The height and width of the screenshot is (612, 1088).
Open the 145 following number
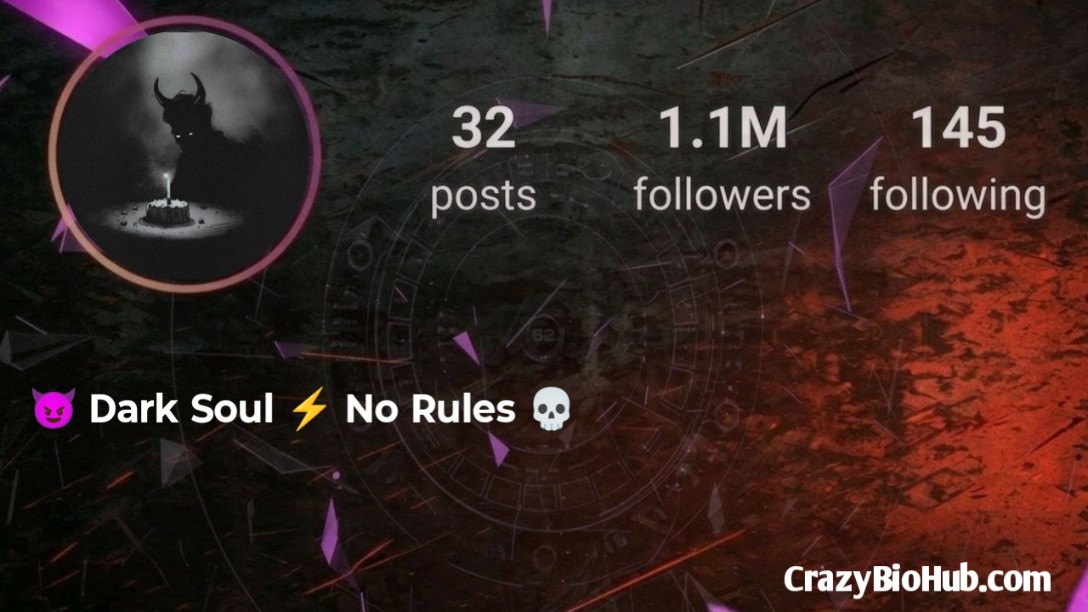pyautogui.click(x=958, y=128)
